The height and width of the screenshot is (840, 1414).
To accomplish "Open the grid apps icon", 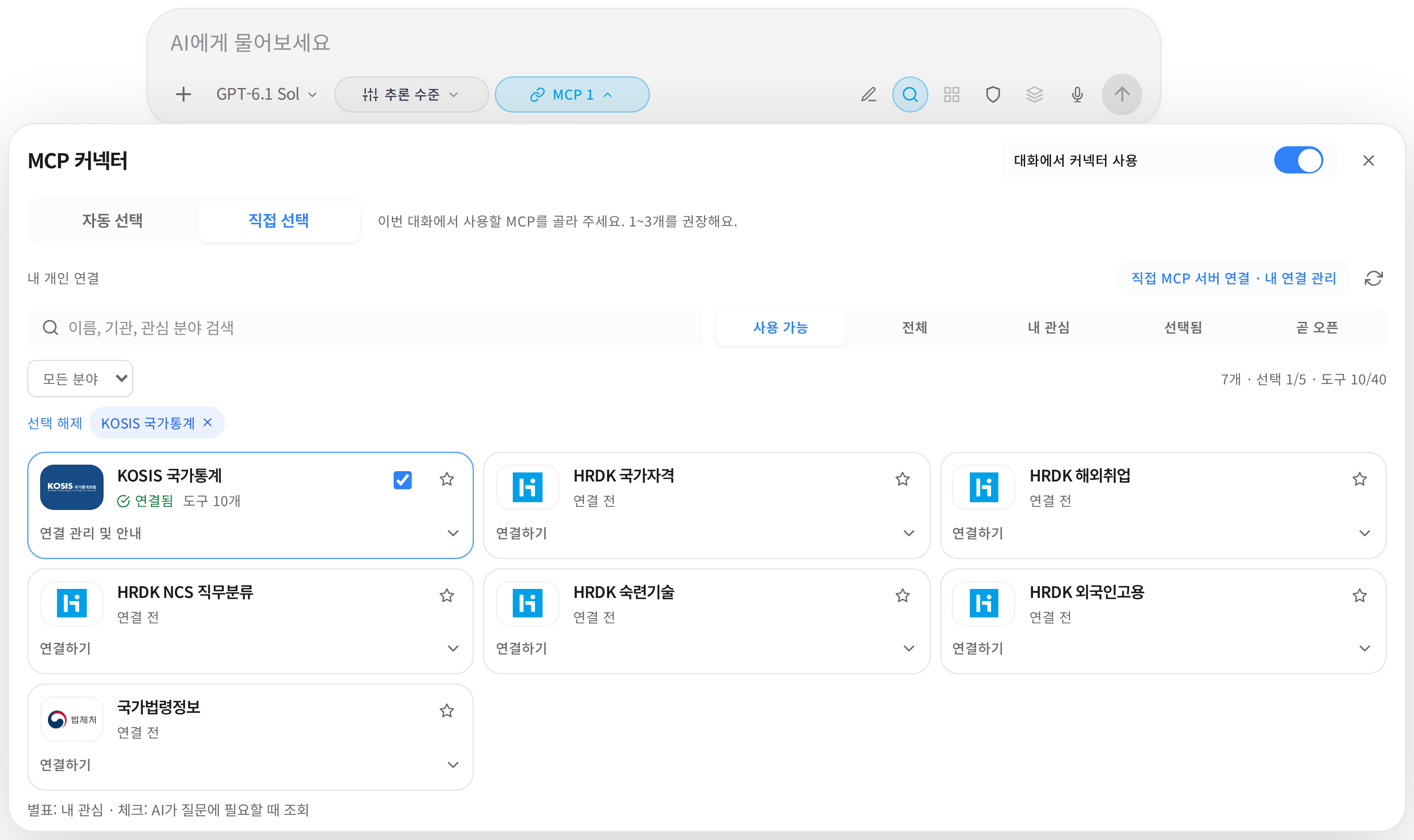I will click(951, 94).
